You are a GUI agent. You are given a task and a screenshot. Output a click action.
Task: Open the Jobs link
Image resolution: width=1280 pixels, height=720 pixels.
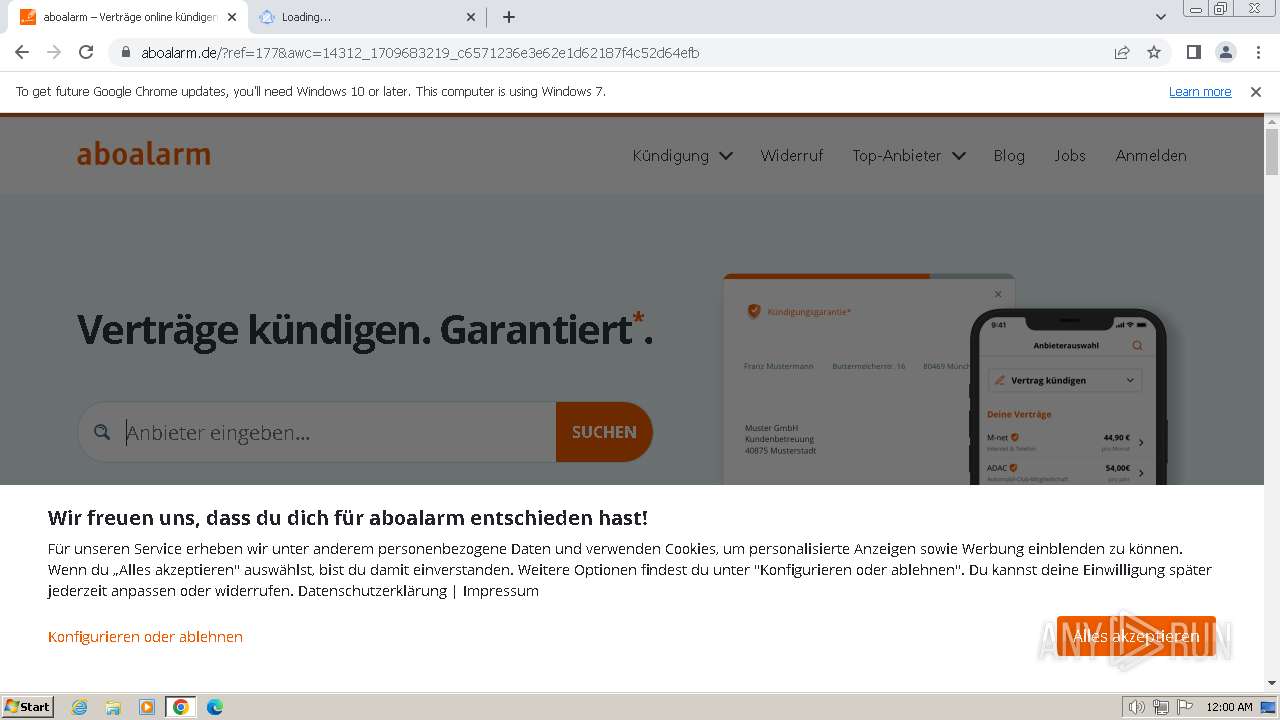pyautogui.click(x=1069, y=156)
